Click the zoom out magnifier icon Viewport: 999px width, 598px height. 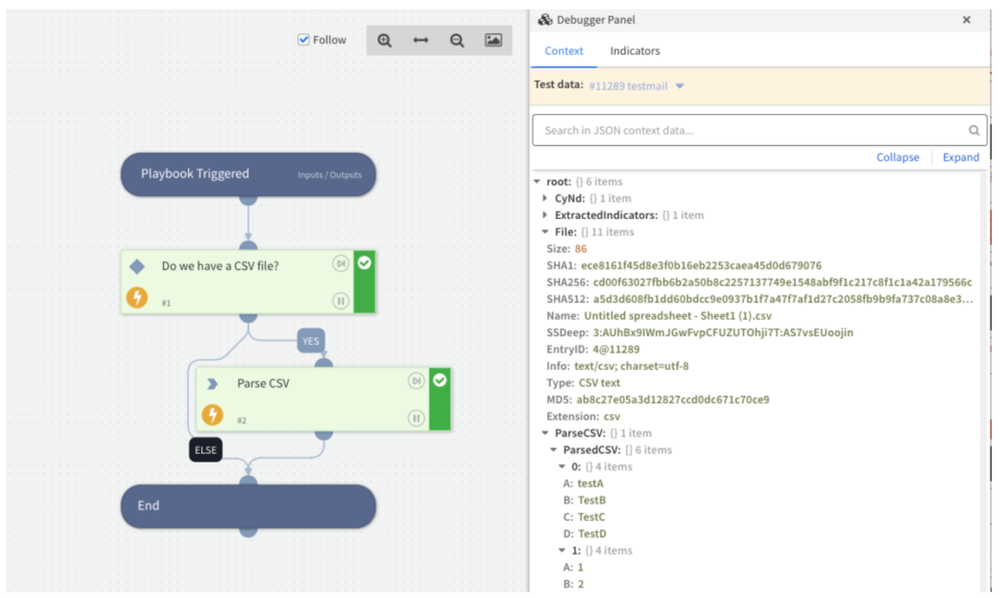coord(457,40)
